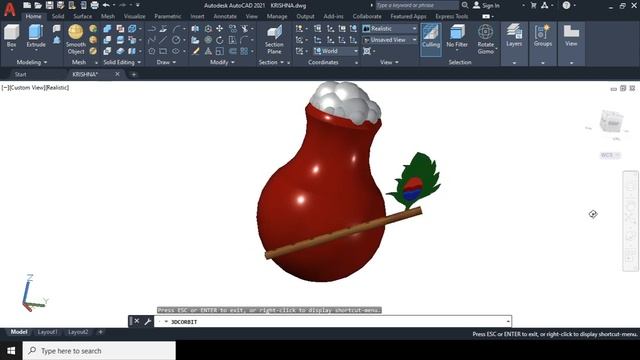Open the Annotate ribbon tab
The image size is (640, 360).
click(225, 16)
